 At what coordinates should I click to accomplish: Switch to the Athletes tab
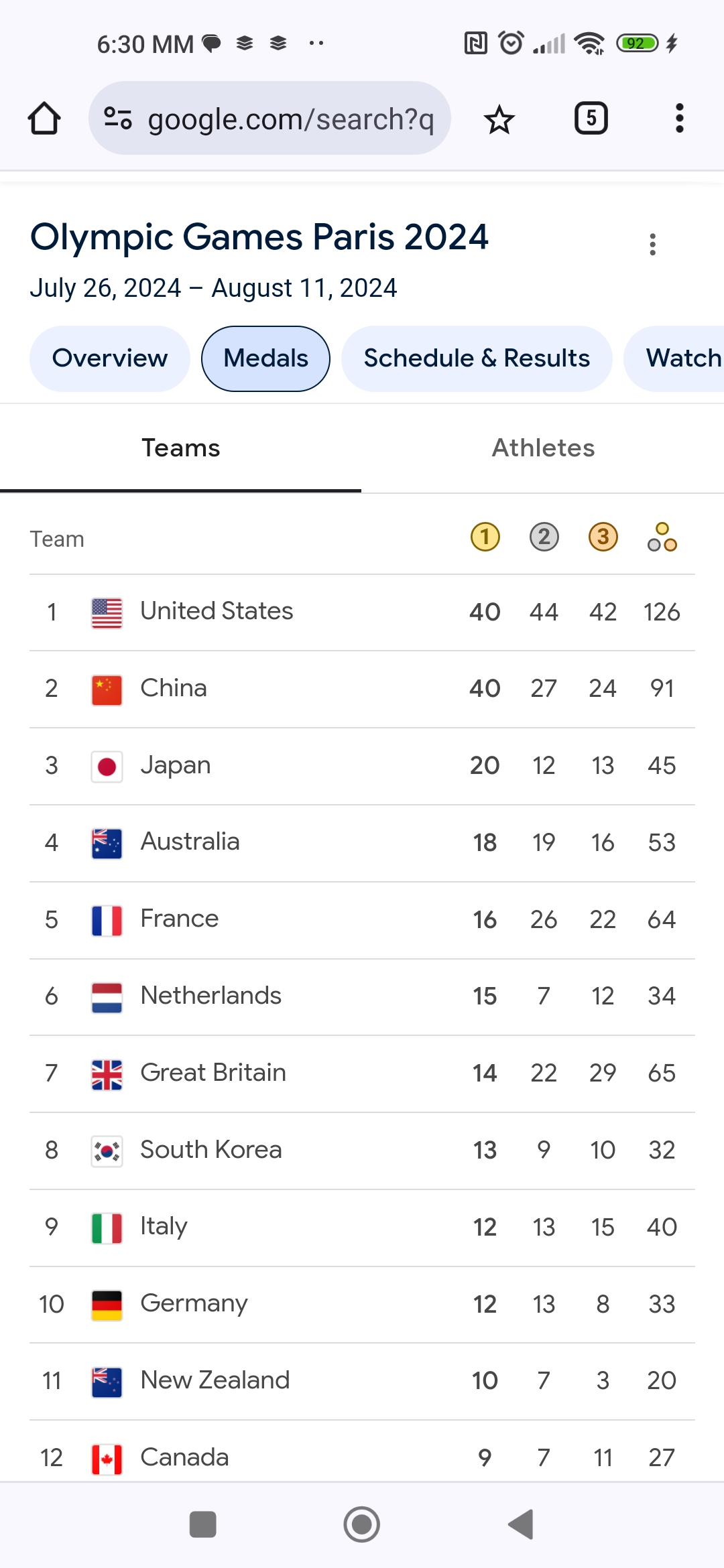(x=543, y=448)
